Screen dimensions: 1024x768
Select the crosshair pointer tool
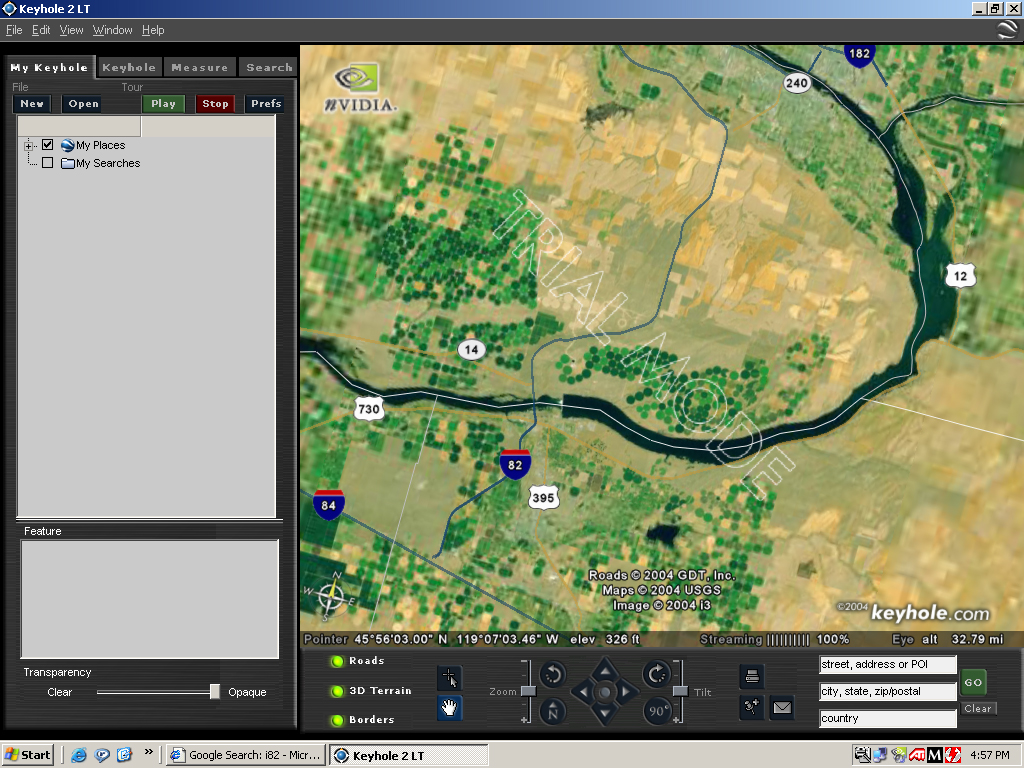pyautogui.click(x=449, y=678)
